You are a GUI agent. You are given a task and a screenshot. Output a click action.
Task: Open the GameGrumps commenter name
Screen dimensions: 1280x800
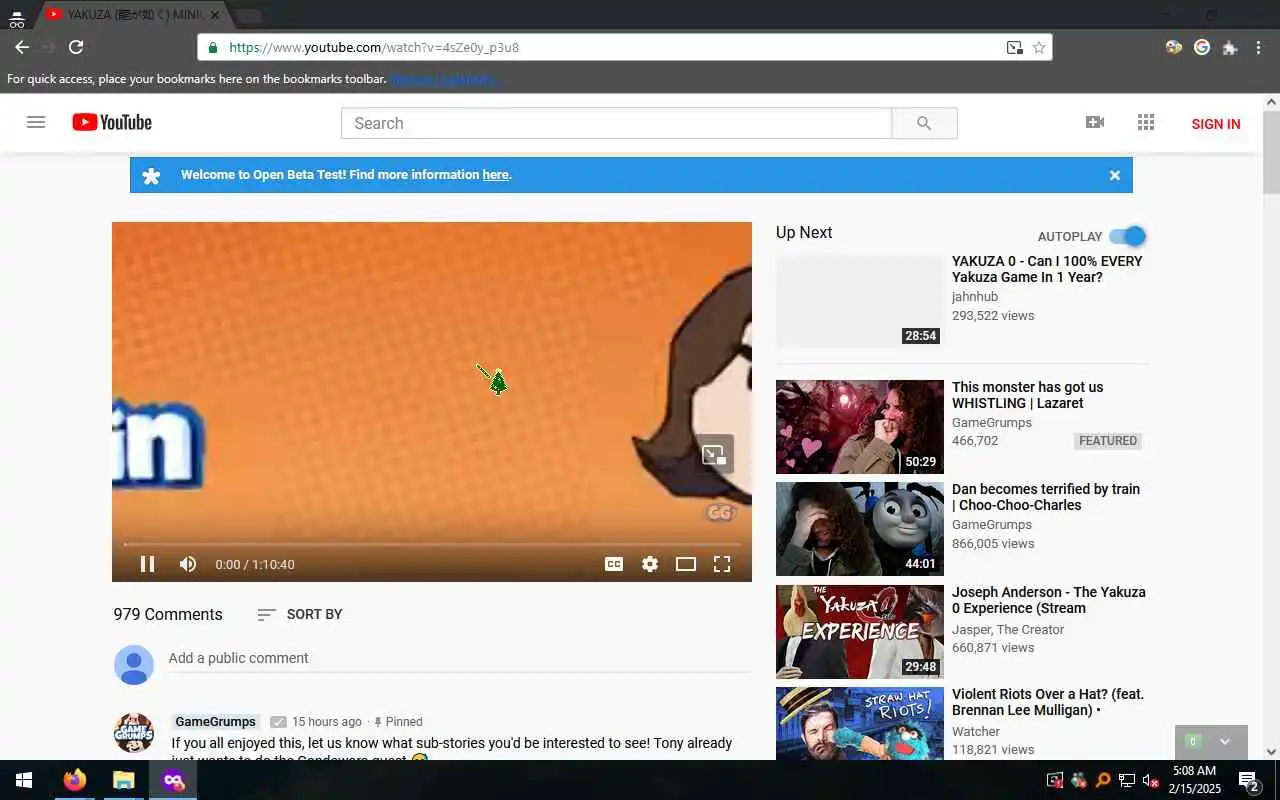[215, 721]
